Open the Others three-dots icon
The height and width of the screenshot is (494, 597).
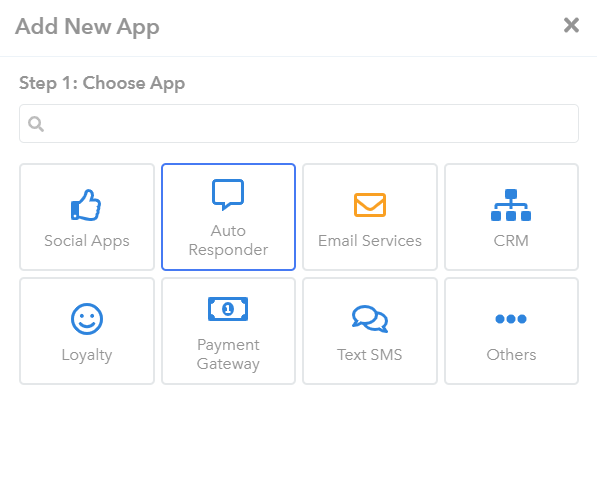pyautogui.click(x=511, y=319)
